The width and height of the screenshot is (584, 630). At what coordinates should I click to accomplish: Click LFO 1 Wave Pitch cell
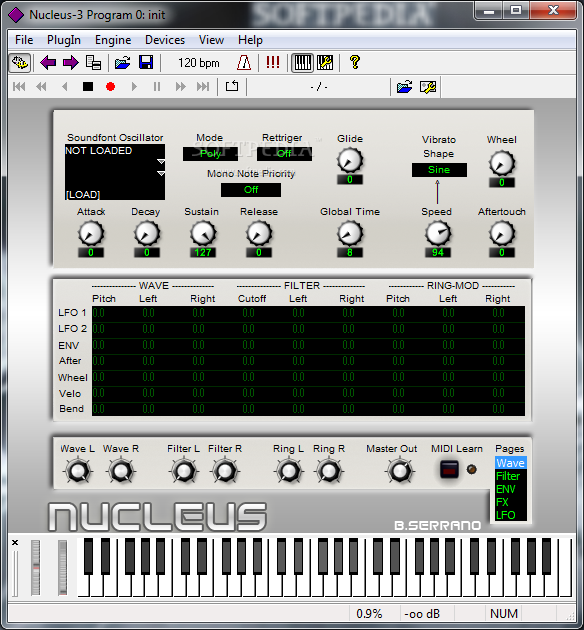pos(117,313)
